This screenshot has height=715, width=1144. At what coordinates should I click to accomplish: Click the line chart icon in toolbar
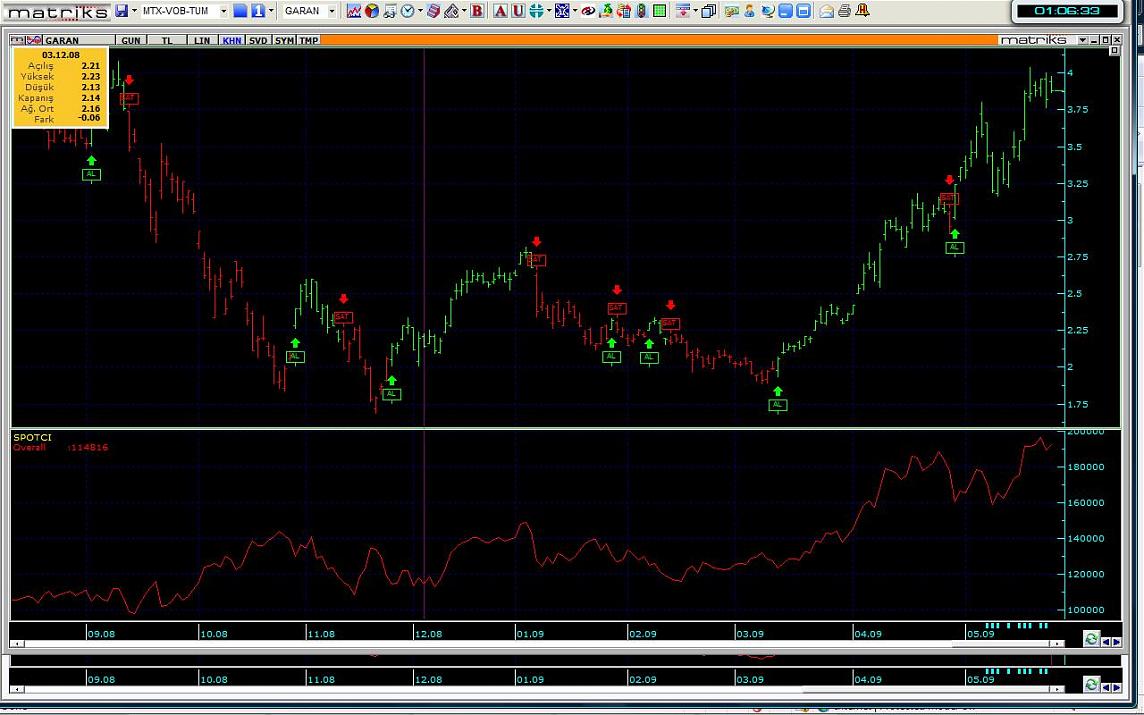pyautogui.click(x=354, y=11)
